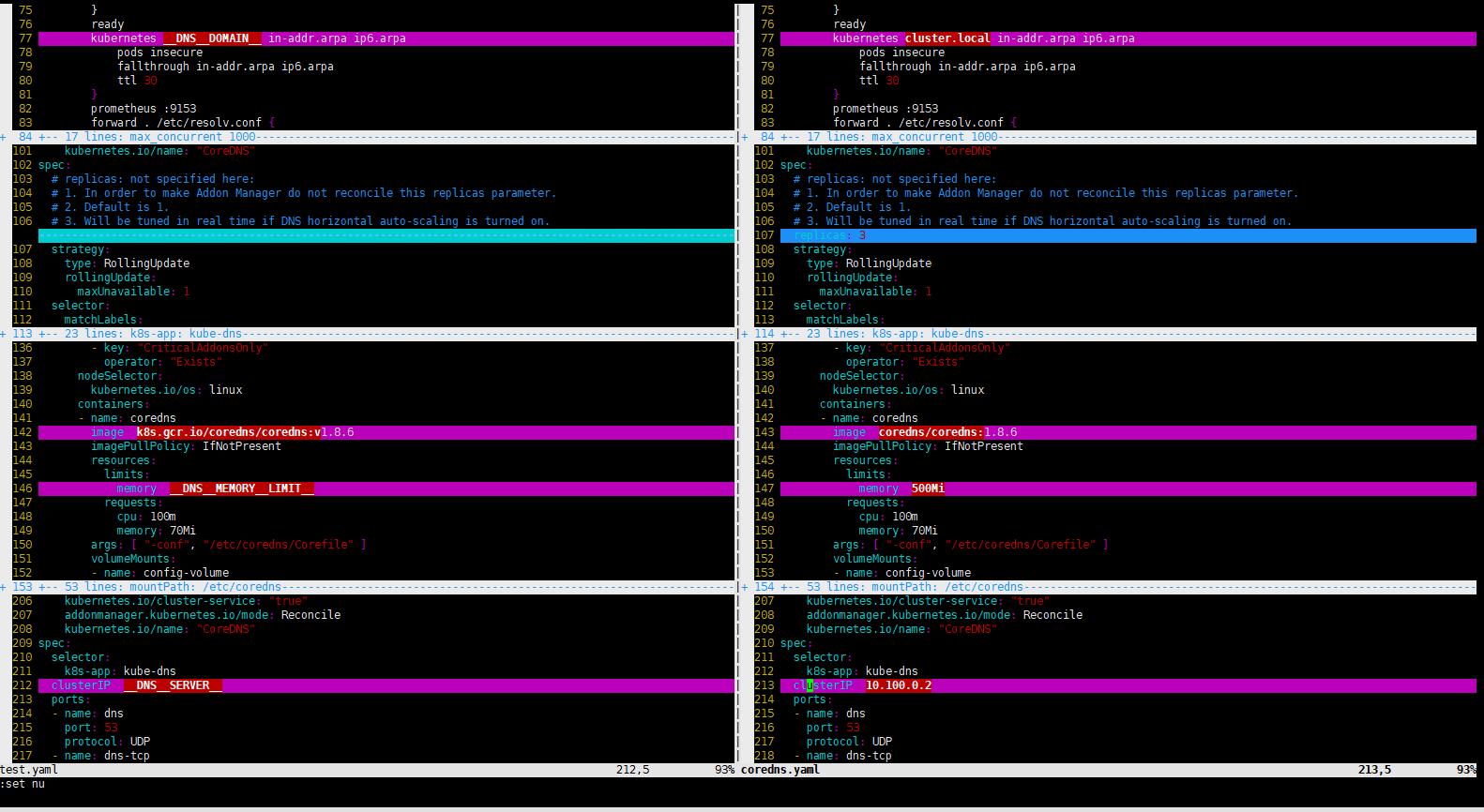Click the 'coredns/coredns:1.8.6' image value

[x=947, y=432]
